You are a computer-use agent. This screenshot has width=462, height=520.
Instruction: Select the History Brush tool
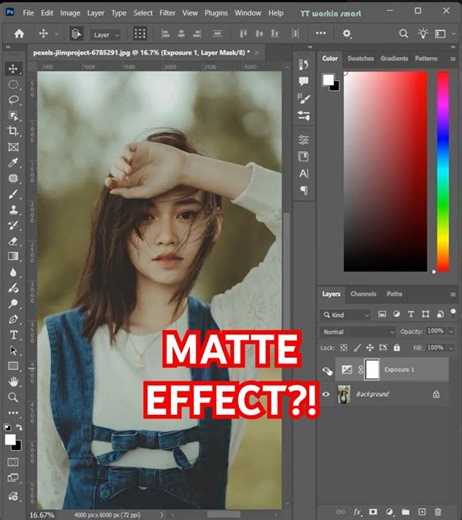(13, 225)
